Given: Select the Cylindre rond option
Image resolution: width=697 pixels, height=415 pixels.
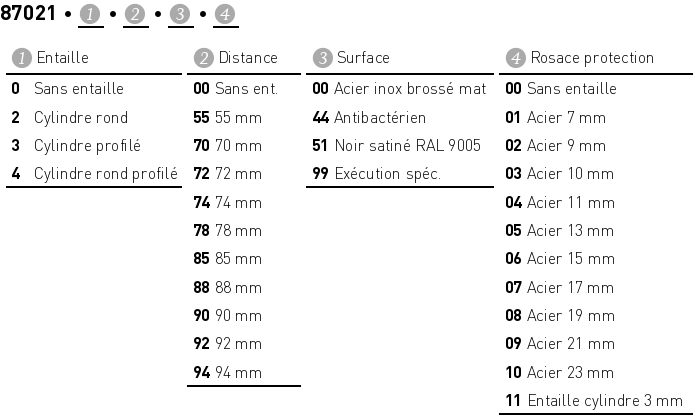Looking at the screenshot, I should coord(80,117).
